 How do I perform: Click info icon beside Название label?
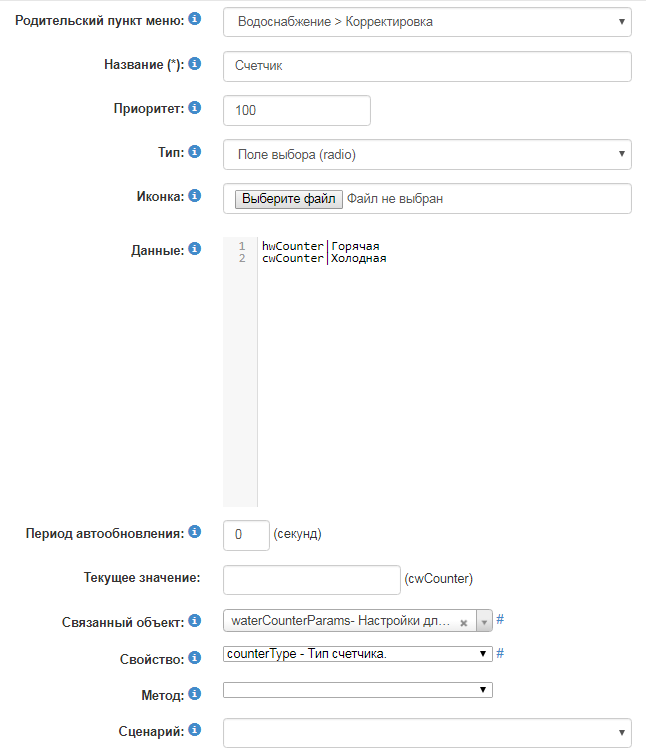click(195, 64)
